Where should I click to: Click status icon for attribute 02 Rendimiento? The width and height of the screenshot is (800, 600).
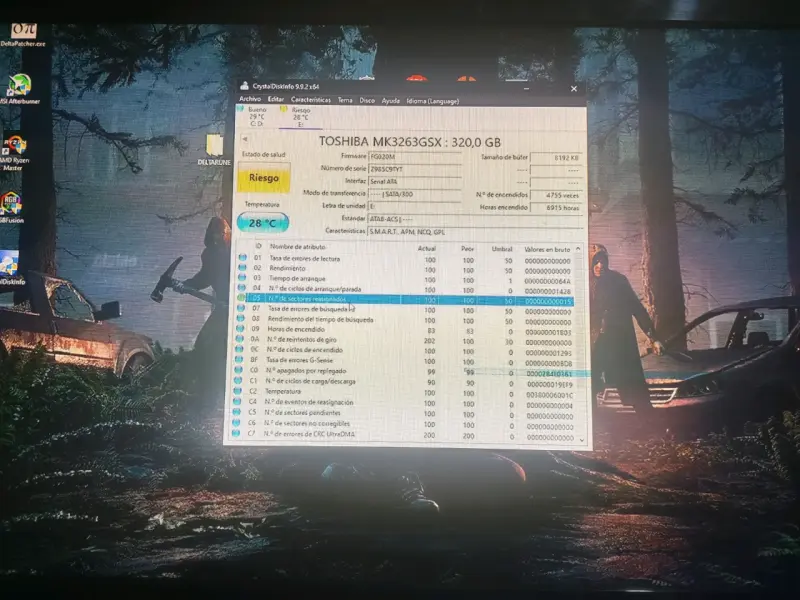click(x=242, y=268)
